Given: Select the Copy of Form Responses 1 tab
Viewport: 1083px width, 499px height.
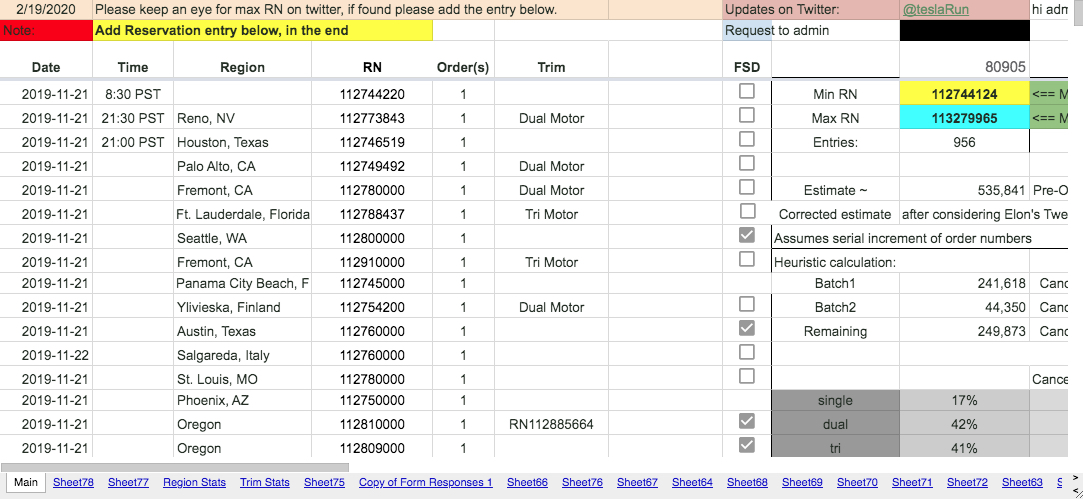Looking at the screenshot, I should pyautogui.click(x=425, y=482).
